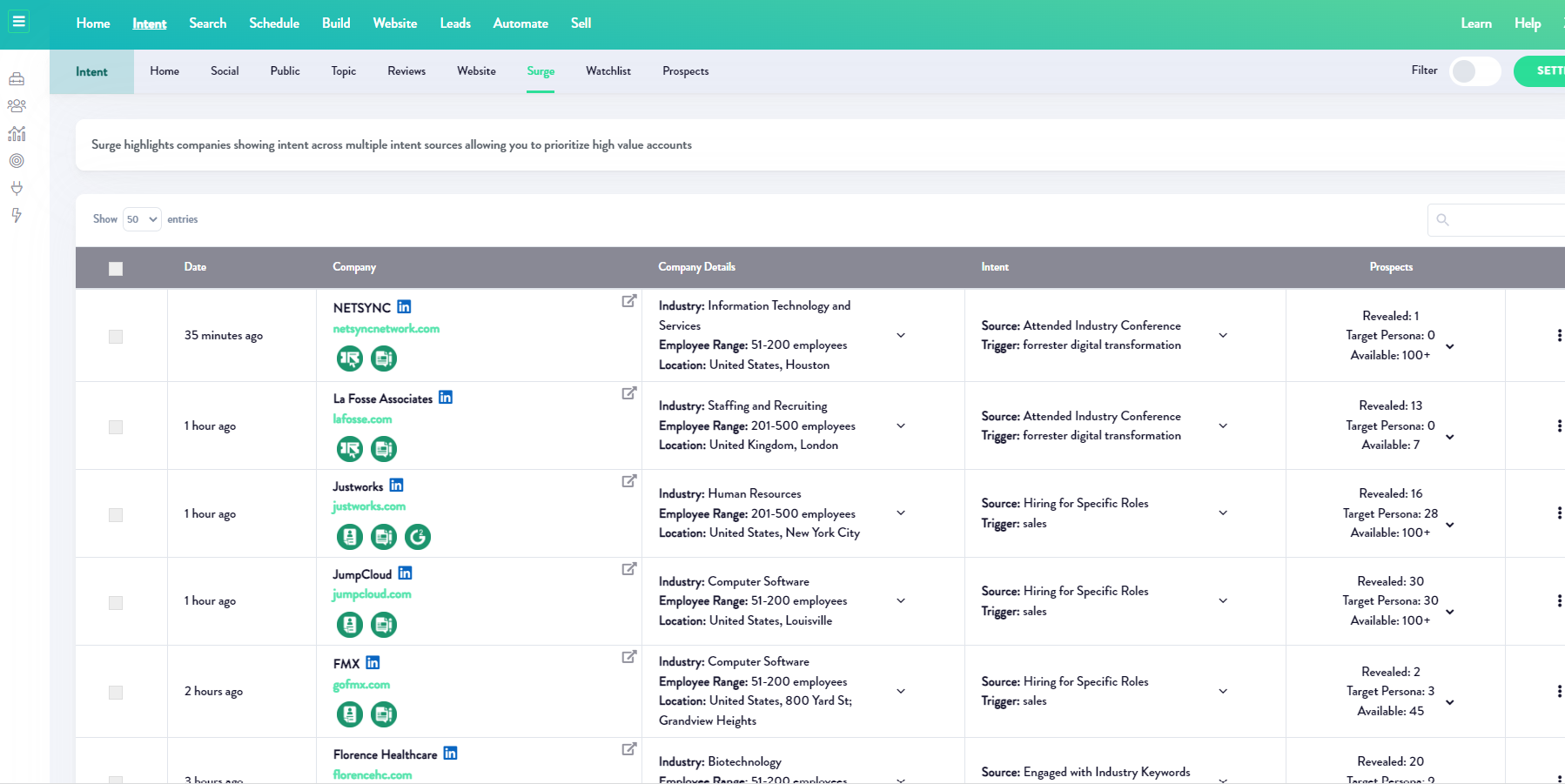Click the external link icon for Justworks
This screenshot has width=1565, height=784.
point(628,481)
